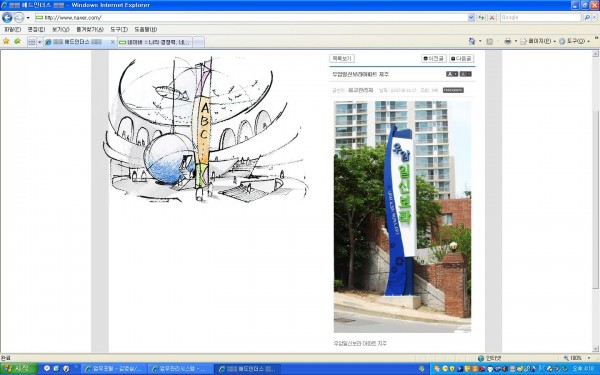Image resolution: width=600 pixels, height=375 pixels.
Task: Open the Quick Tabs thumbnail view
Action: pos(32,42)
